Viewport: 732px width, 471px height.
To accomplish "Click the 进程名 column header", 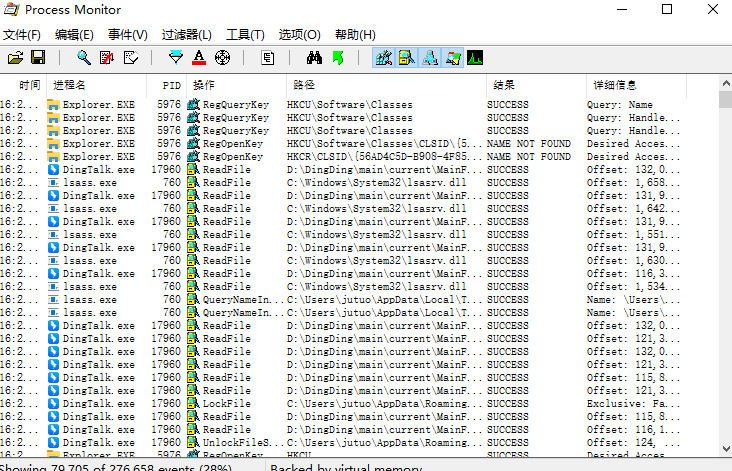I will (x=97, y=85).
